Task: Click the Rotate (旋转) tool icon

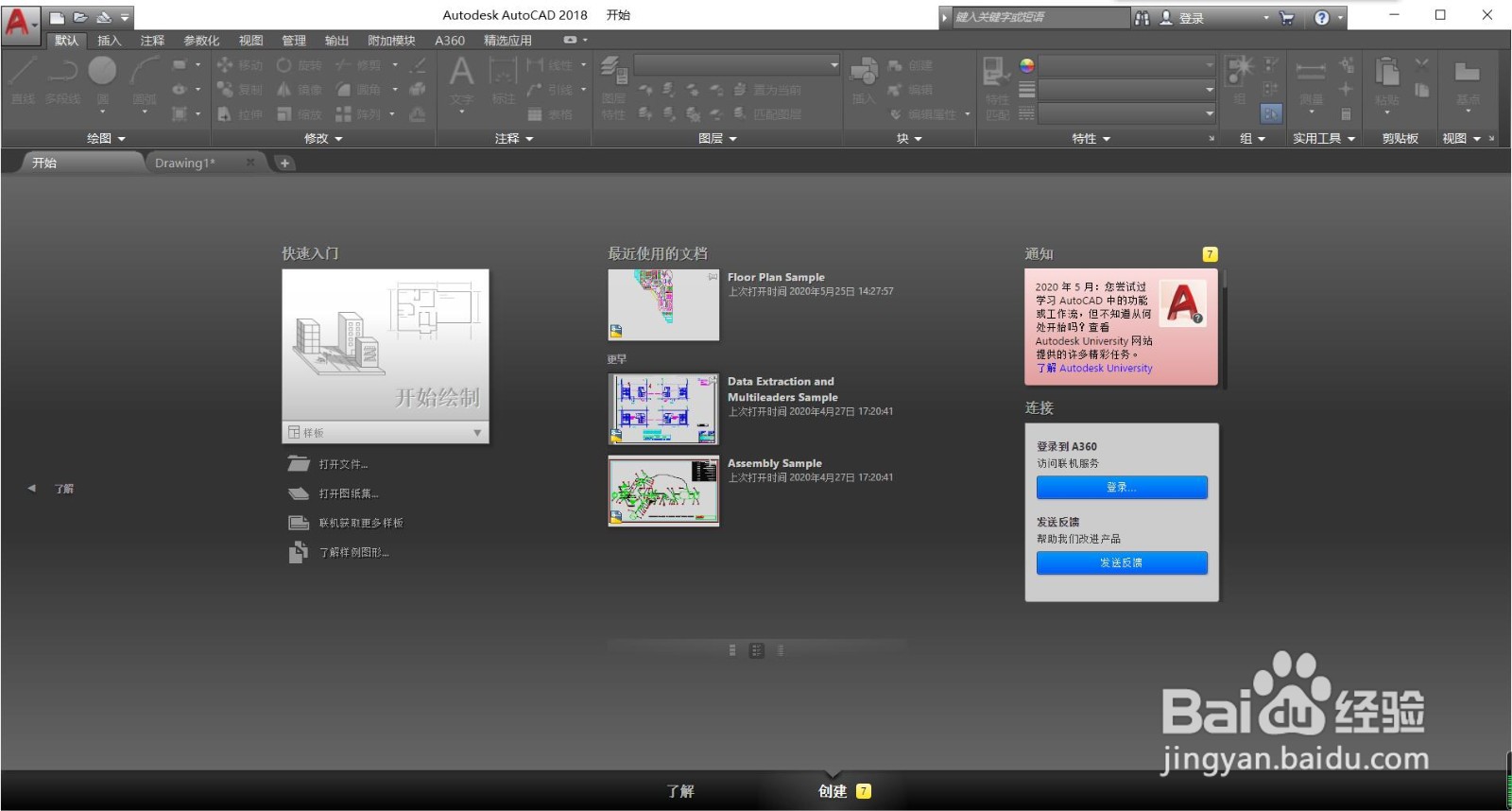Action: (x=284, y=65)
